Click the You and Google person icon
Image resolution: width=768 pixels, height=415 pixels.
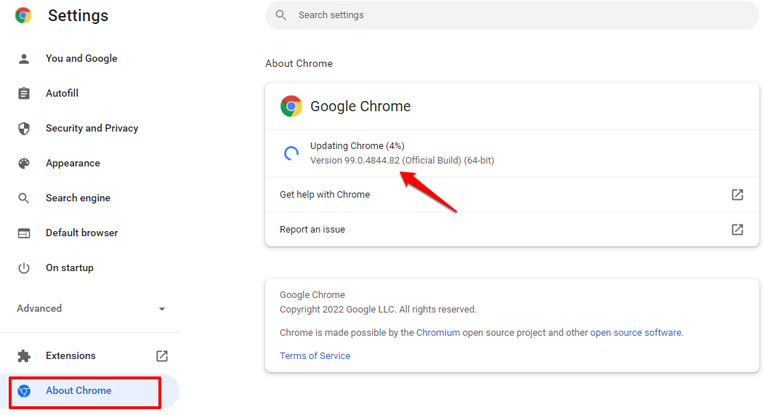tap(24, 59)
